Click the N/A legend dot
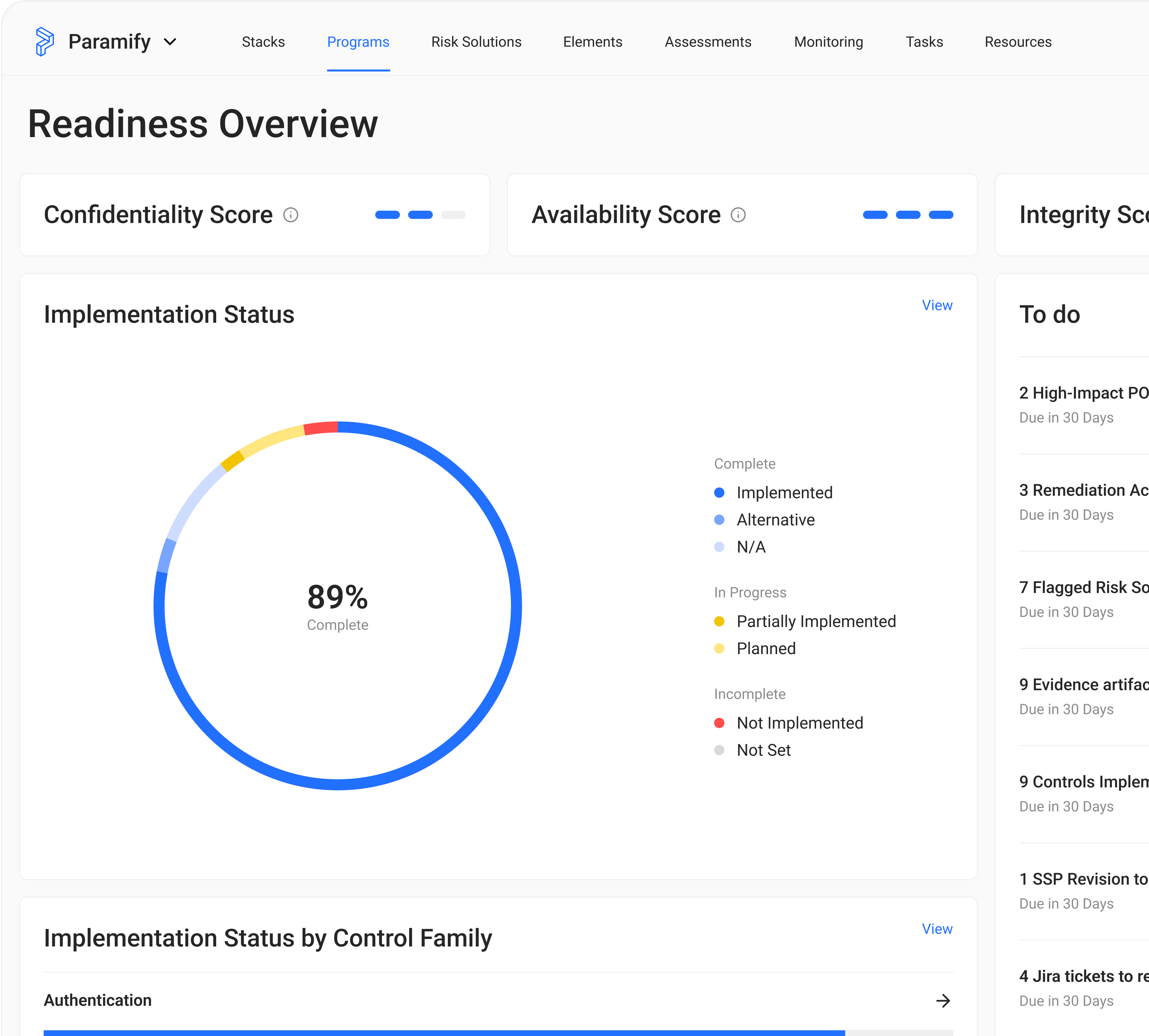The image size is (1149, 1036). click(720, 547)
